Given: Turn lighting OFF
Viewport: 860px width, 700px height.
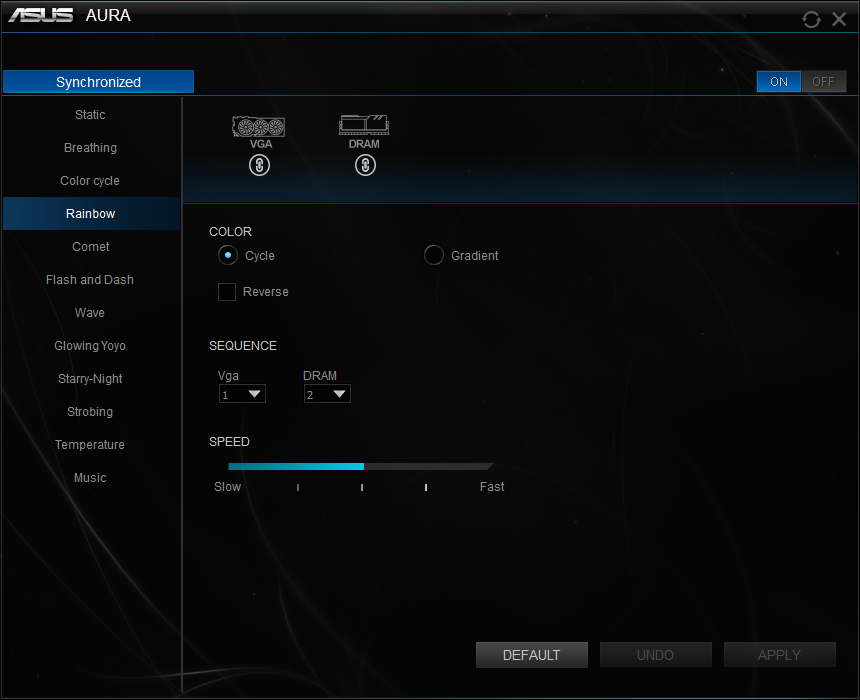Looking at the screenshot, I should pos(823,82).
